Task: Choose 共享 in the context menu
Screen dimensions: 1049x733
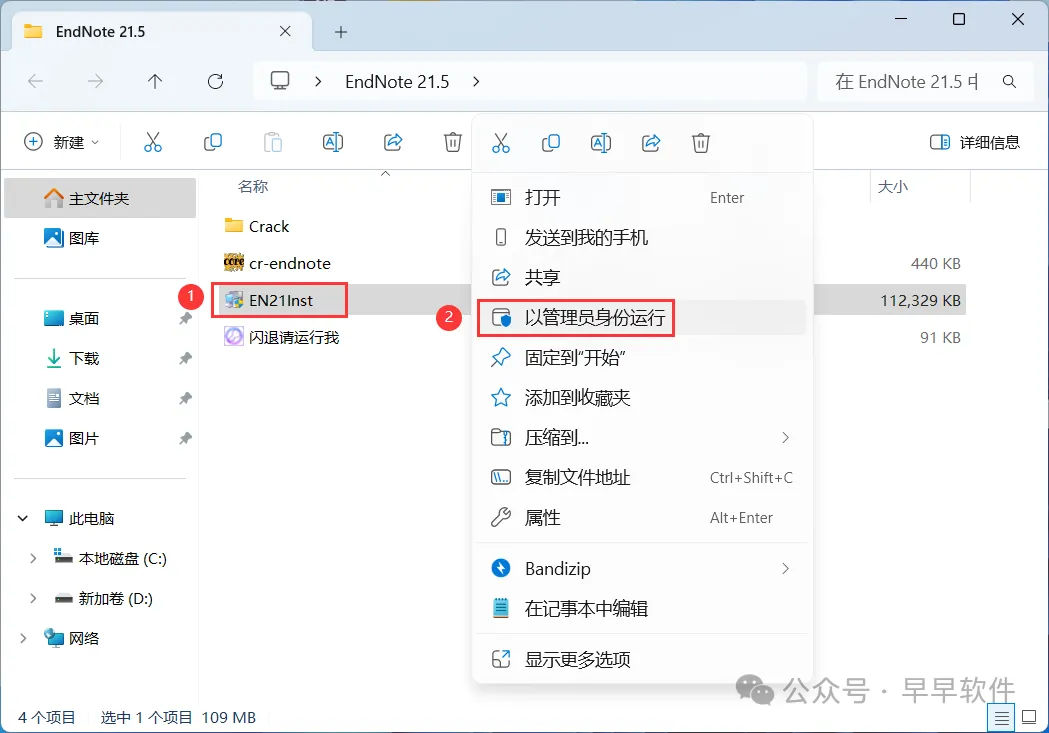Action: [642, 277]
